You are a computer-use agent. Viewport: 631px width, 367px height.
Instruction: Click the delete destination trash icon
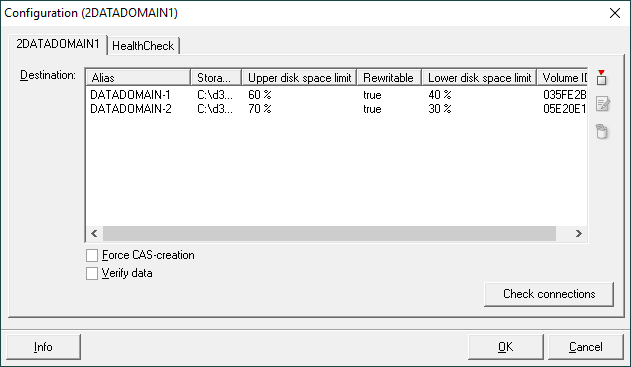(602, 132)
